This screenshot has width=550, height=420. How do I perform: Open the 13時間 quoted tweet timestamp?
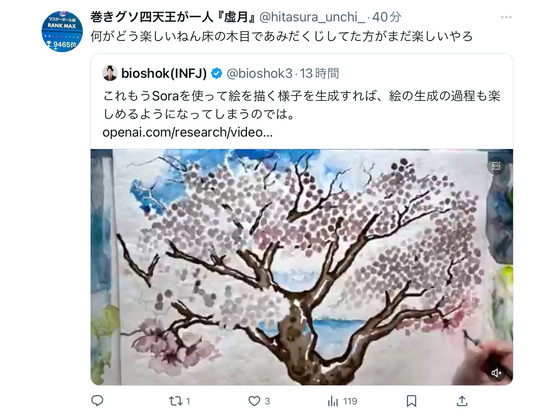[320, 73]
